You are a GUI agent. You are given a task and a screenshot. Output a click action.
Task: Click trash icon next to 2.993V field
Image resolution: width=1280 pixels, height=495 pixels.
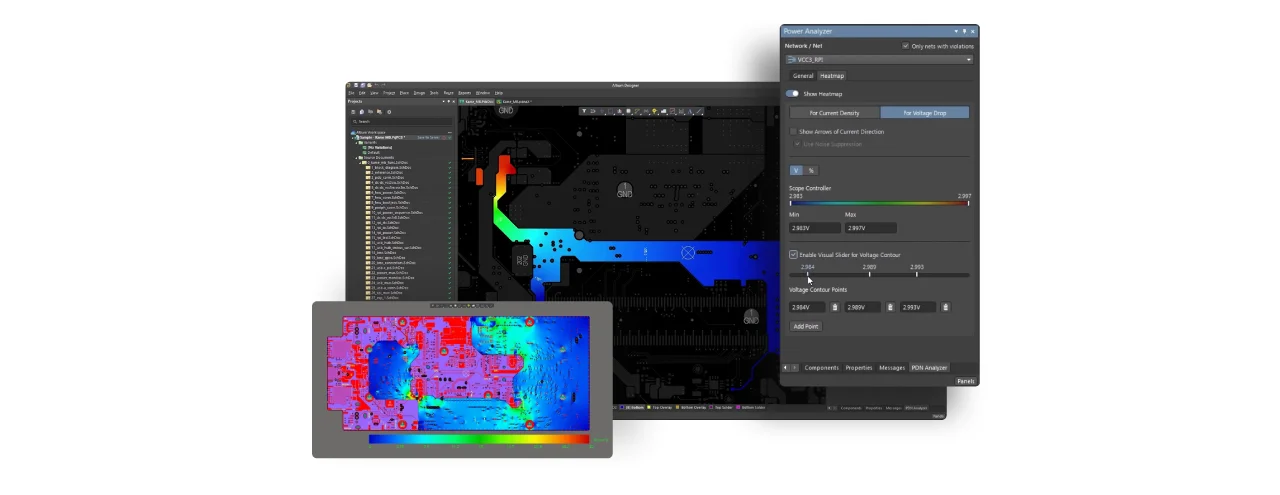(945, 307)
